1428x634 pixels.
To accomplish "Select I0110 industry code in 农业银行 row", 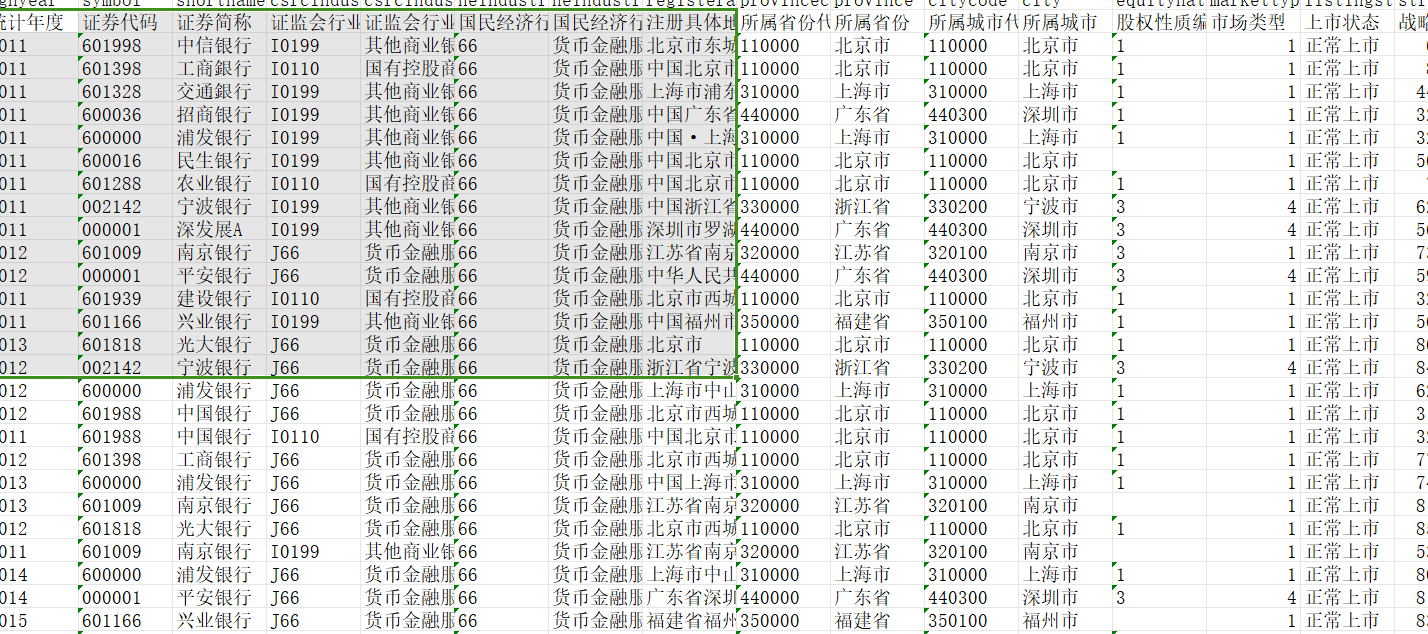I will (x=313, y=183).
